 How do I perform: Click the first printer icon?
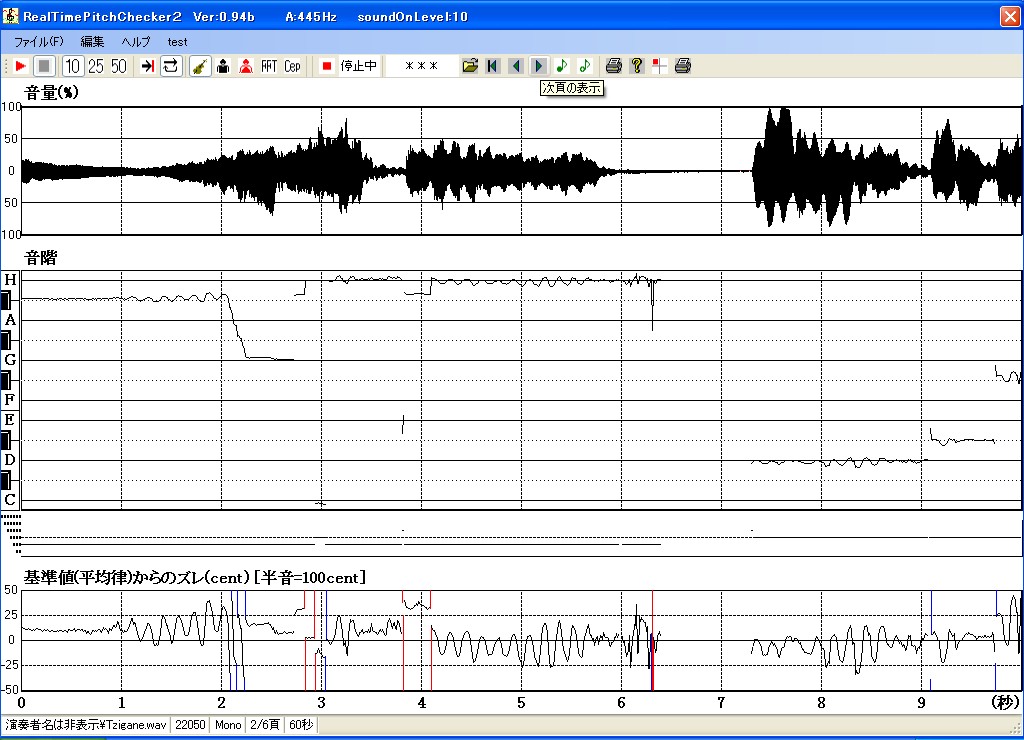(x=613, y=66)
